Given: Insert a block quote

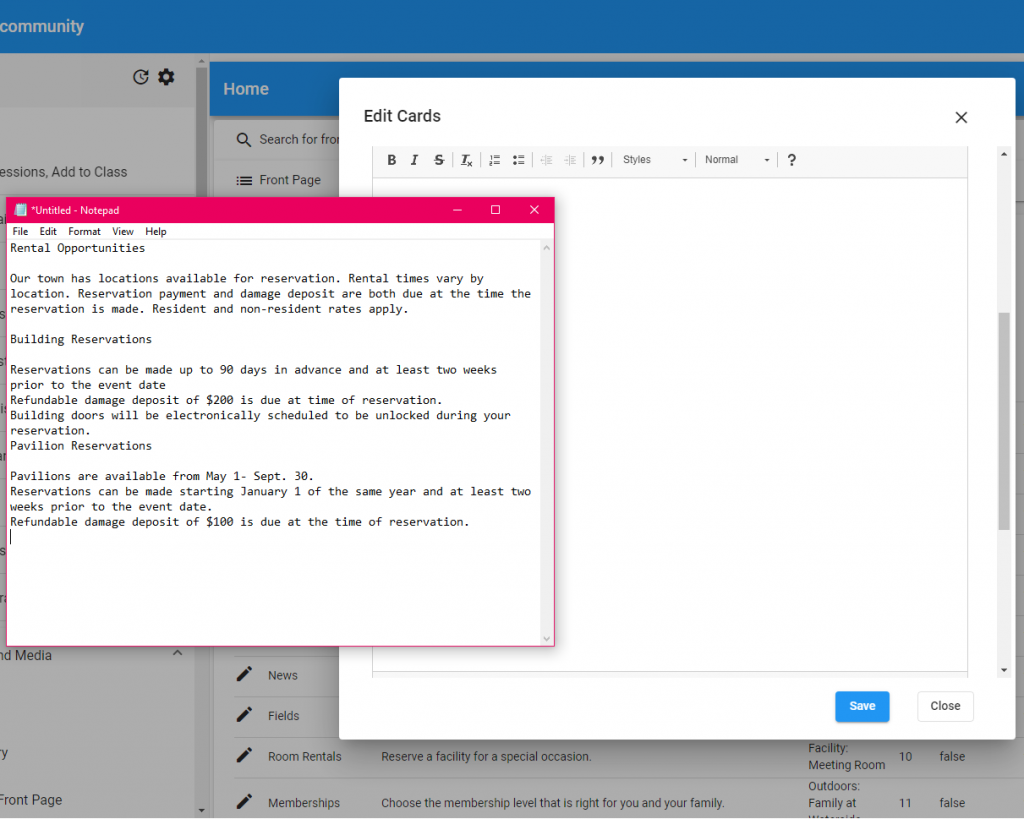Looking at the screenshot, I should click(597, 160).
